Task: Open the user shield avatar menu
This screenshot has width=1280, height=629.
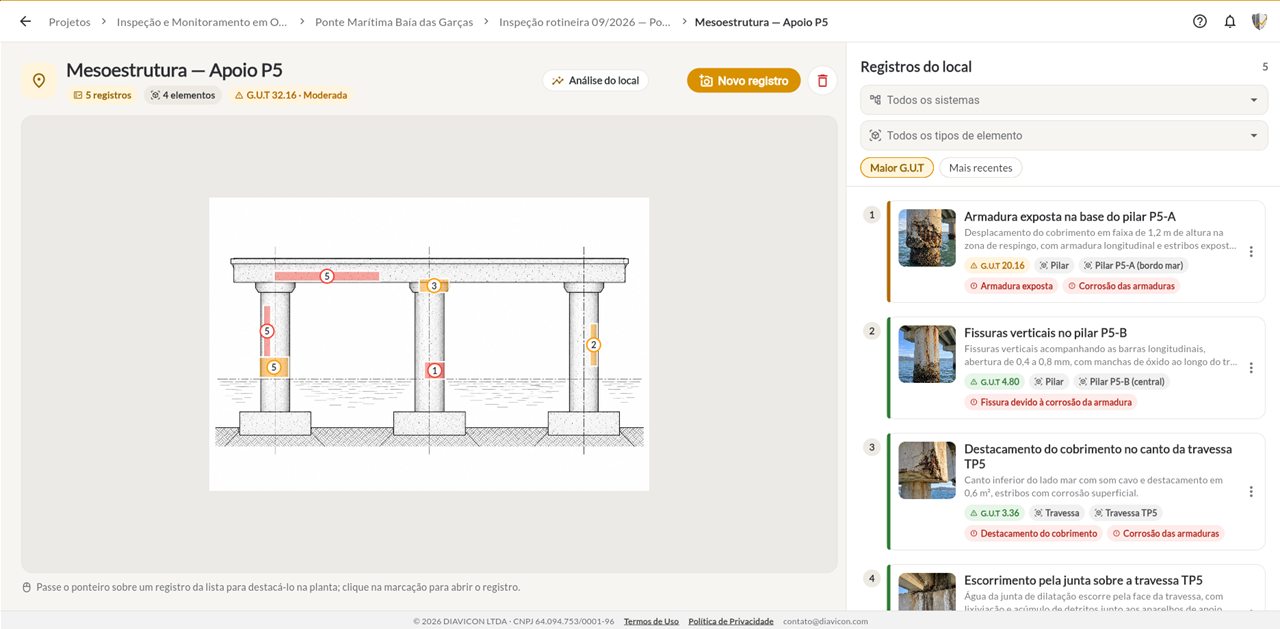Action: point(1259,21)
